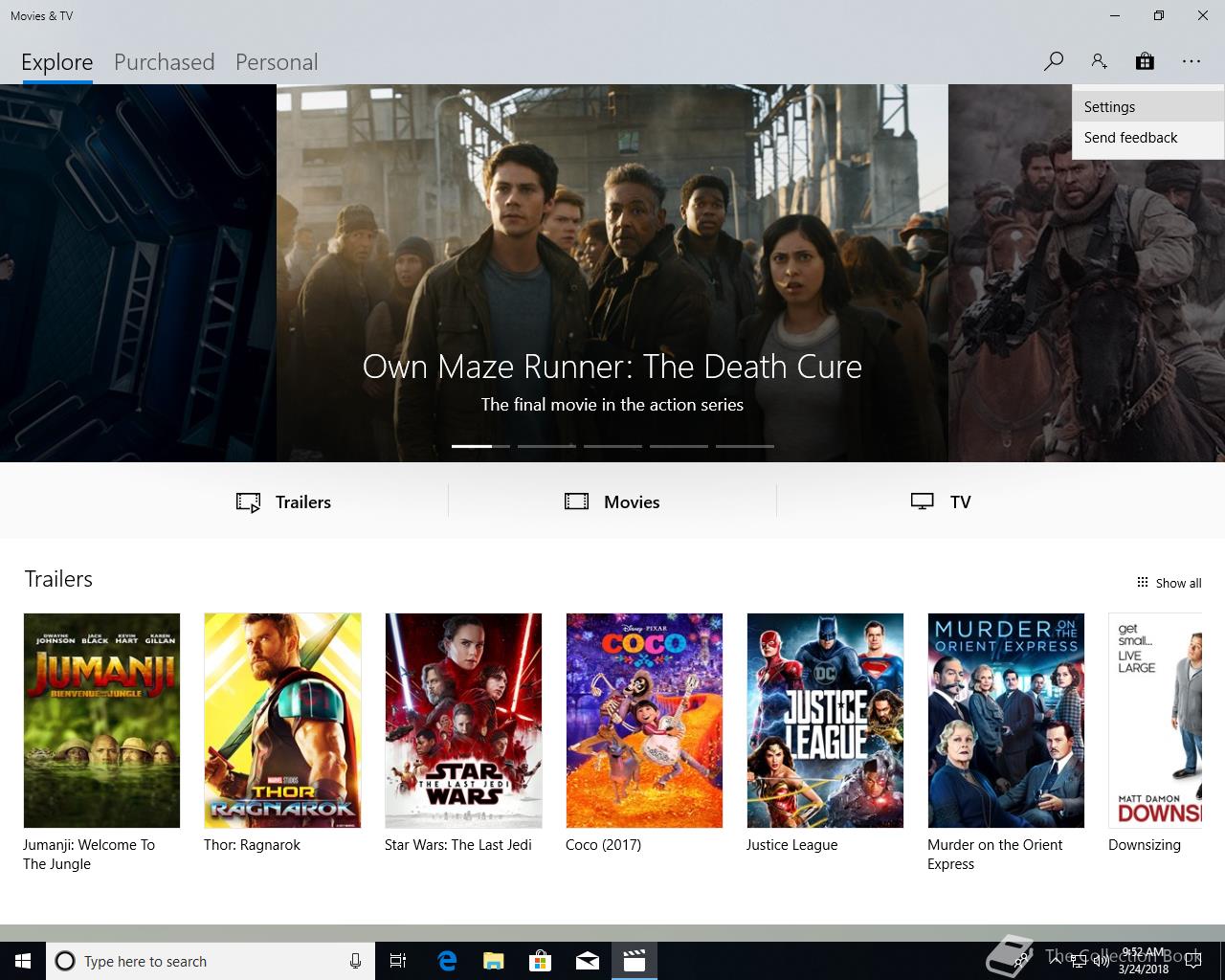Open the account sign-in icon
Viewport: 1225px width, 980px height.
[x=1099, y=61]
